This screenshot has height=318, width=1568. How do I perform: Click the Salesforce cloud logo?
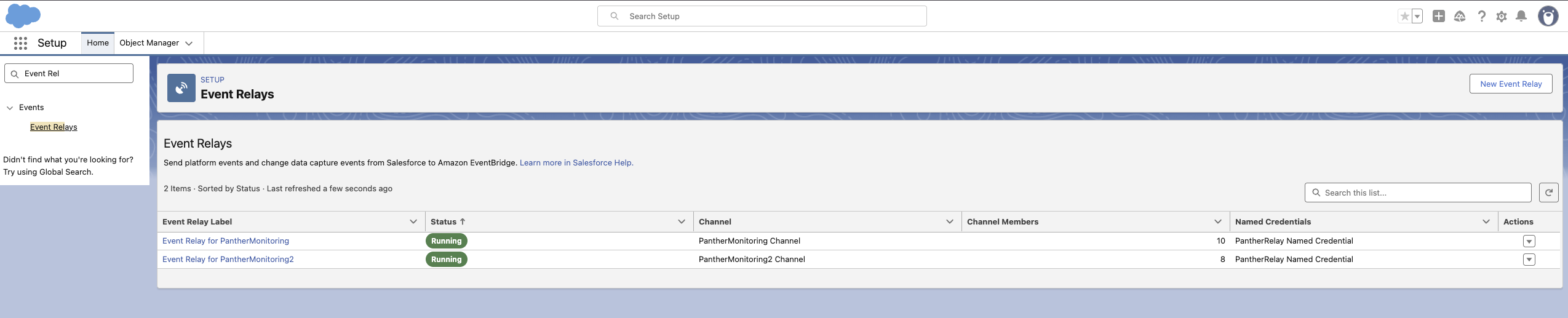pyautogui.click(x=23, y=15)
